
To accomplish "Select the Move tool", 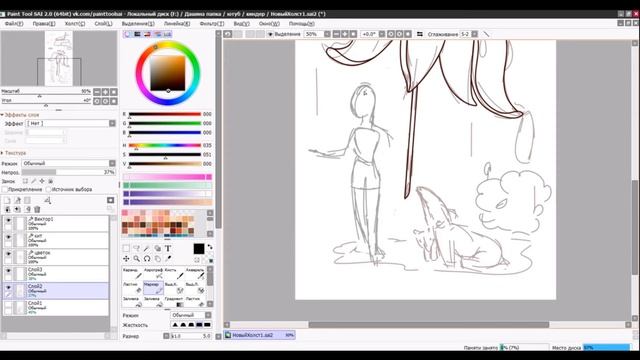I will [x=126, y=258].
